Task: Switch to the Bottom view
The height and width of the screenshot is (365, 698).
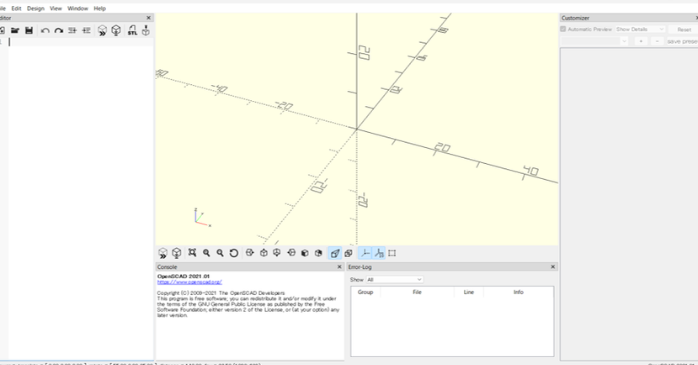Action: [x=277, y=253]
